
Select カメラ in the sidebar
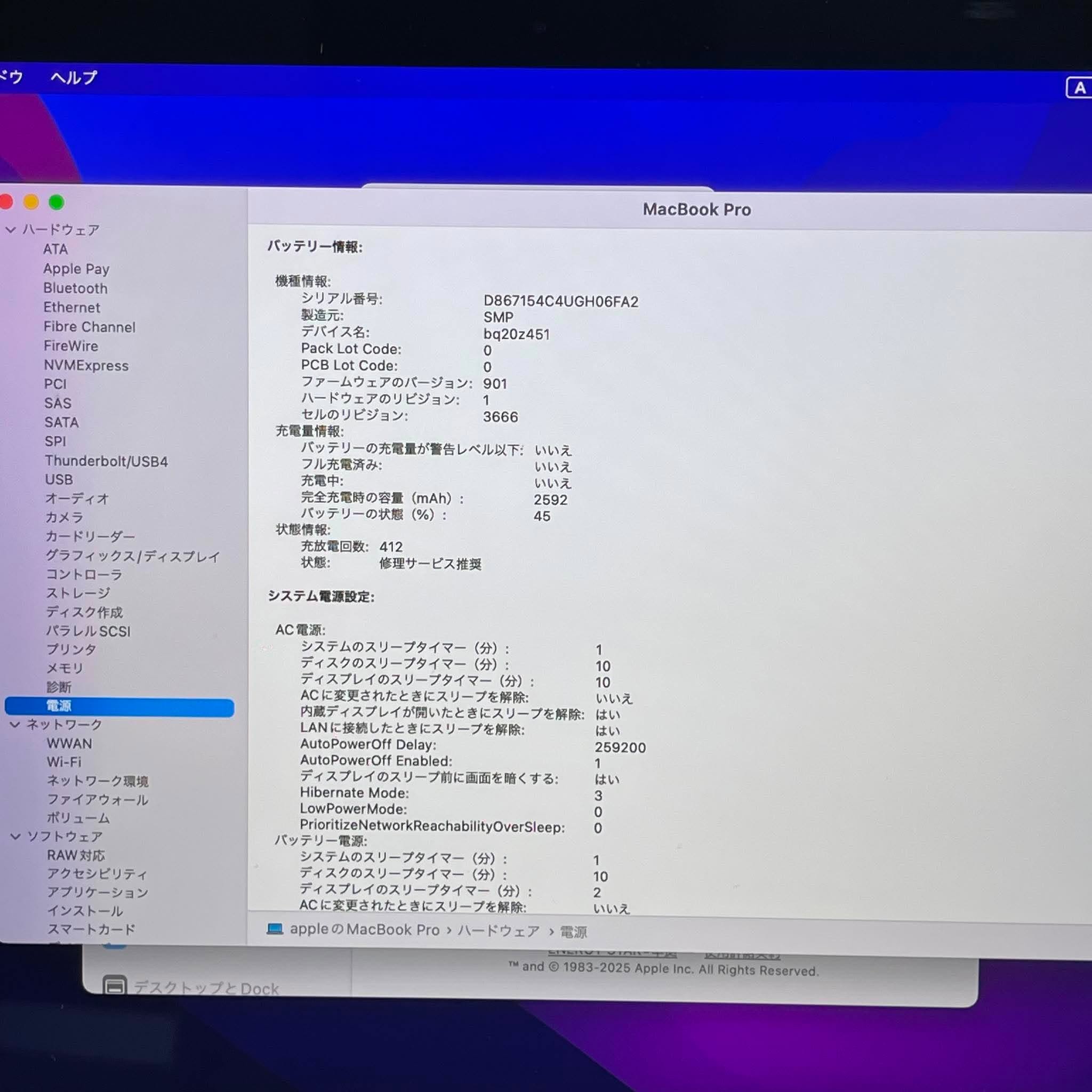coord(65,517)
